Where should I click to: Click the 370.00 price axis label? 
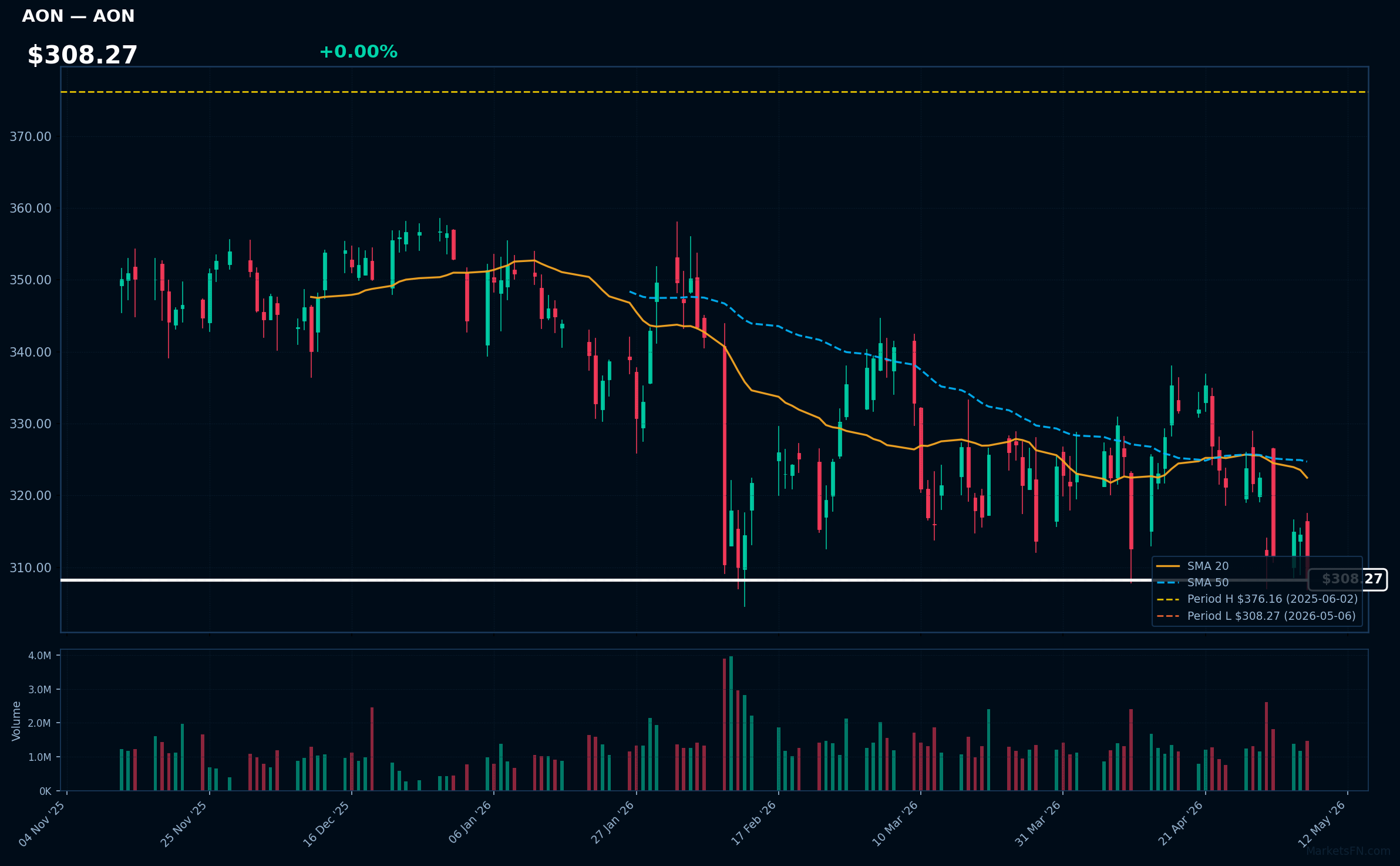click(x=31, y=137)
